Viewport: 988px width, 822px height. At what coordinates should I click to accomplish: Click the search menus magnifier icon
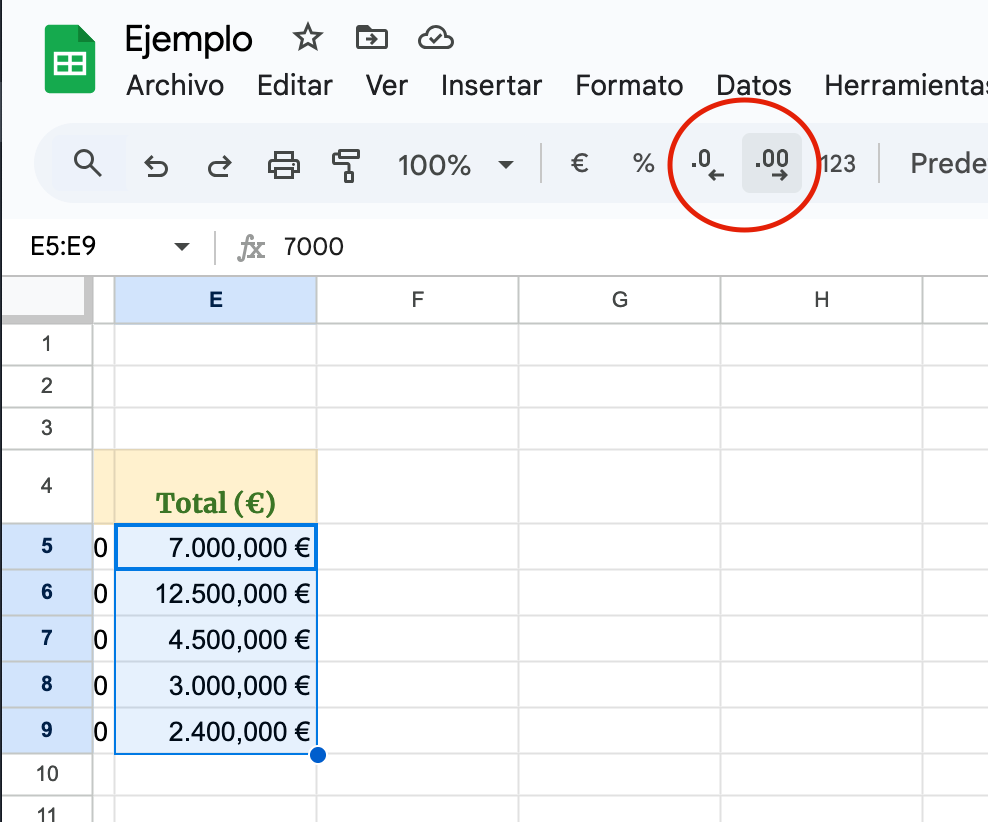tap(88, 164)
